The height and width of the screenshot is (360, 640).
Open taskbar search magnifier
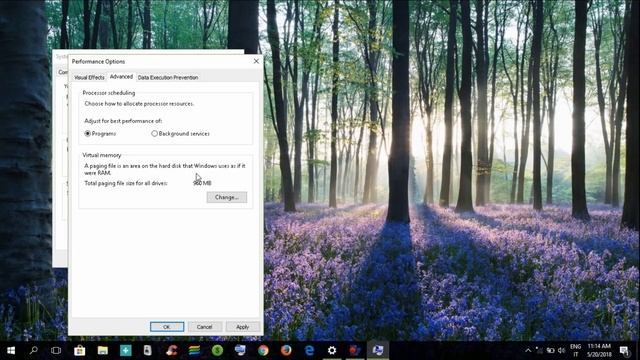coord(34,350)
